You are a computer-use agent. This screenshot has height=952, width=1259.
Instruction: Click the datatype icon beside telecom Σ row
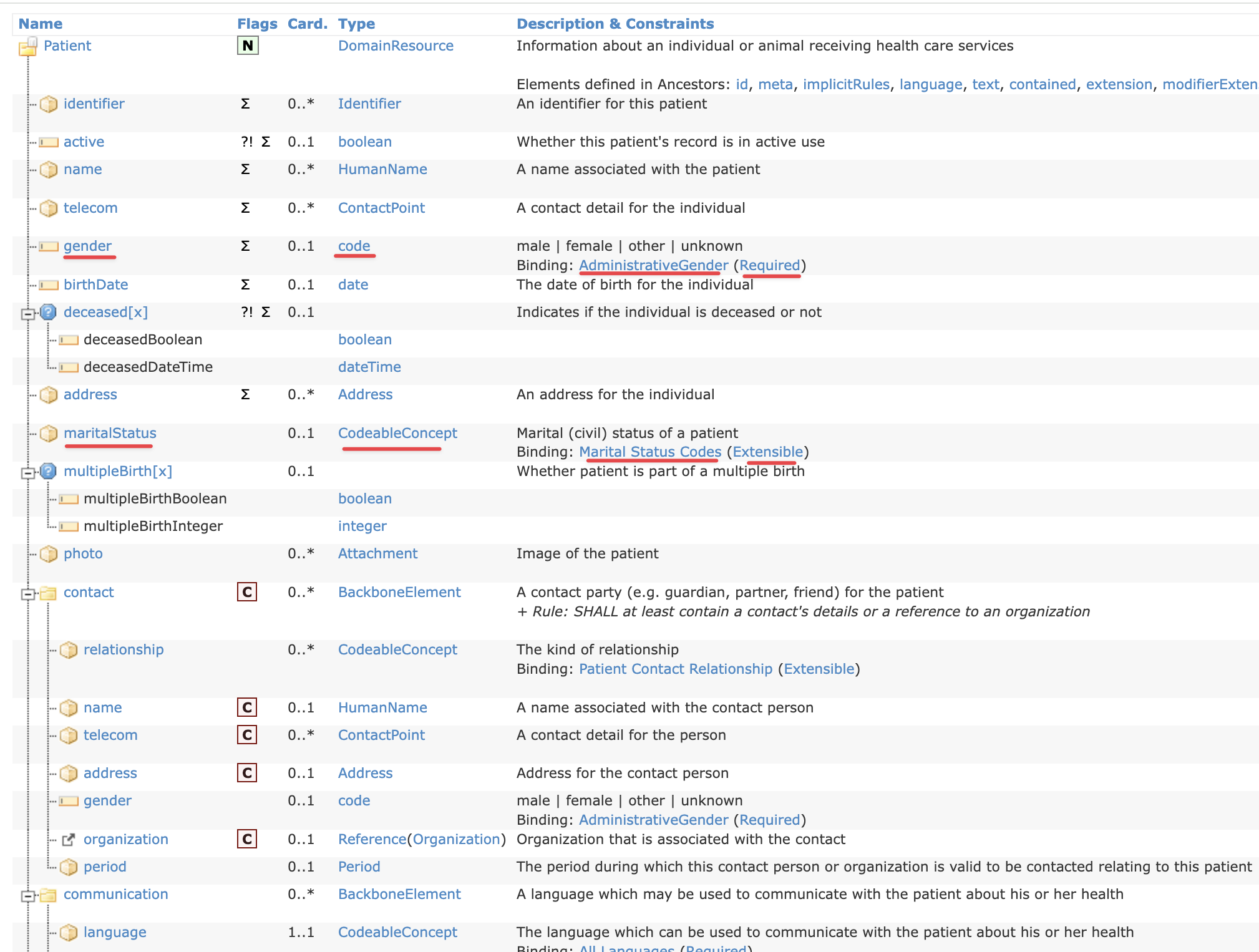click(x=49, y=208)
